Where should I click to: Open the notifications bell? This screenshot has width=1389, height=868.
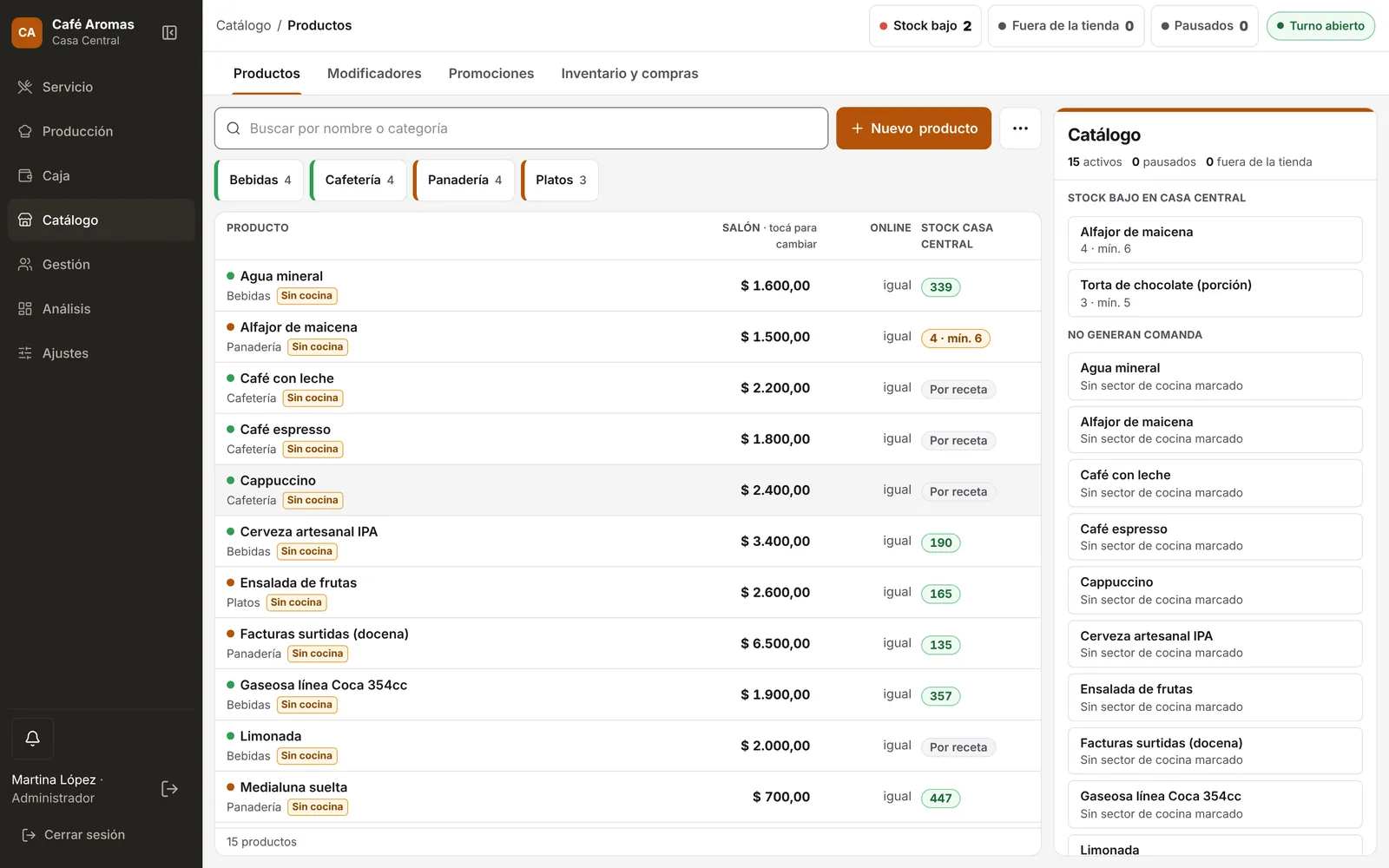tap(33, 739)
